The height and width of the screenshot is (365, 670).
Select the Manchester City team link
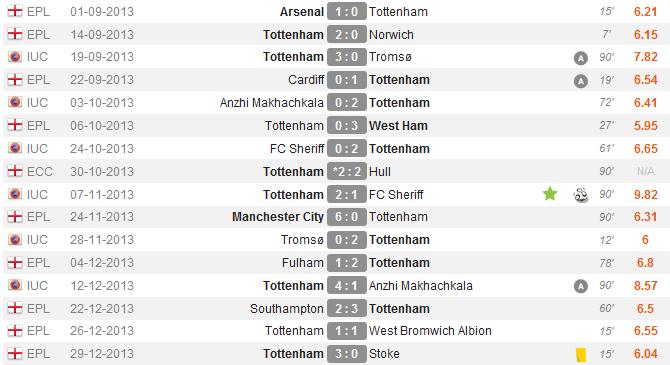tap(278, 217)
